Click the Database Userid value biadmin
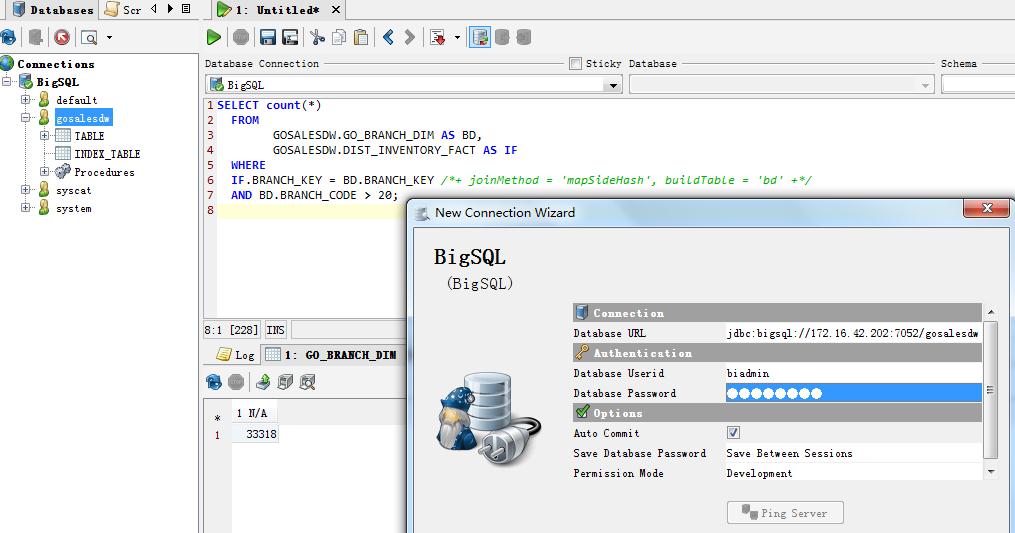 tap(748, 373)
